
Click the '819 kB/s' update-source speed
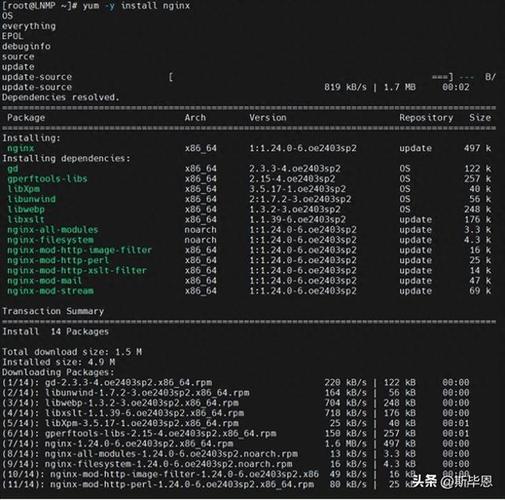pyautogui.click(x=346, y=87)
